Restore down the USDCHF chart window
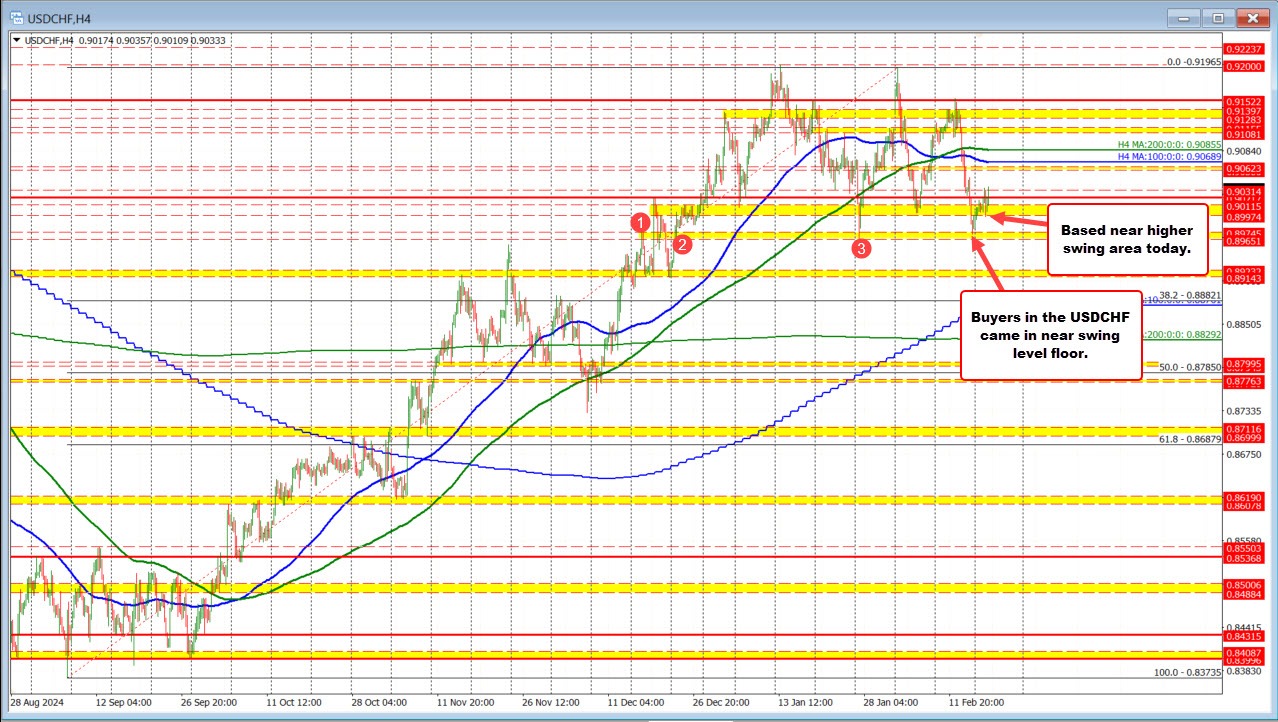The height and width of the screenshot is (722, 1278). pyautogui.click(x=1217, y=17)
